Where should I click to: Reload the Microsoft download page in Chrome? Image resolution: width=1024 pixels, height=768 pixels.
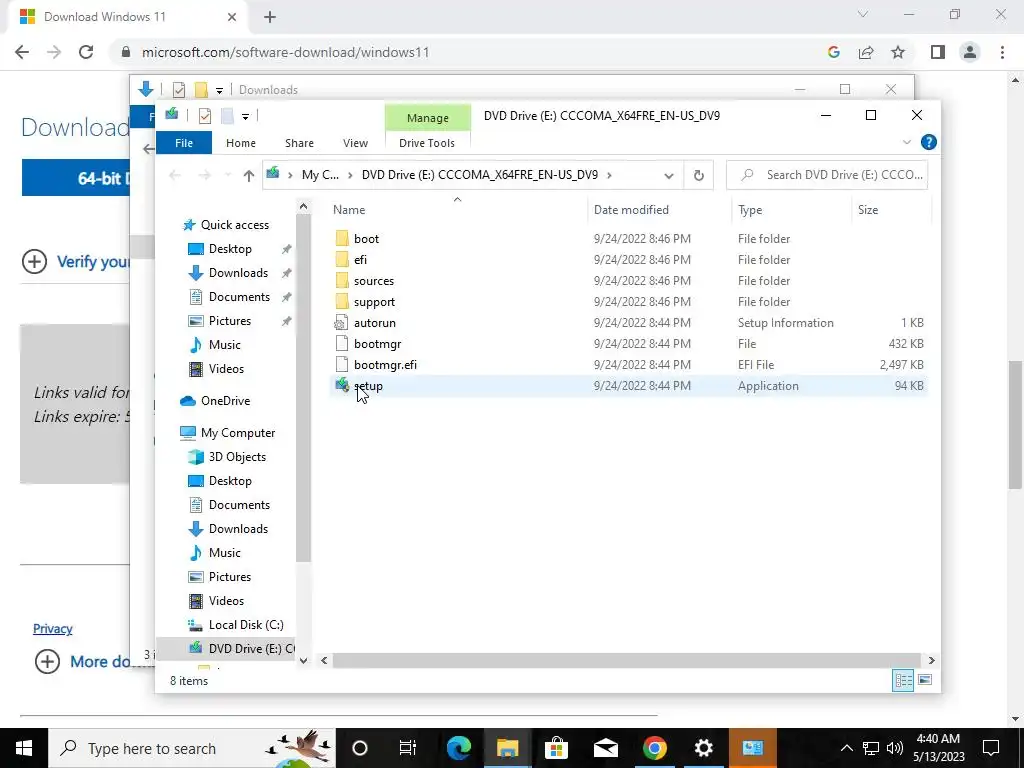(86, 52)
